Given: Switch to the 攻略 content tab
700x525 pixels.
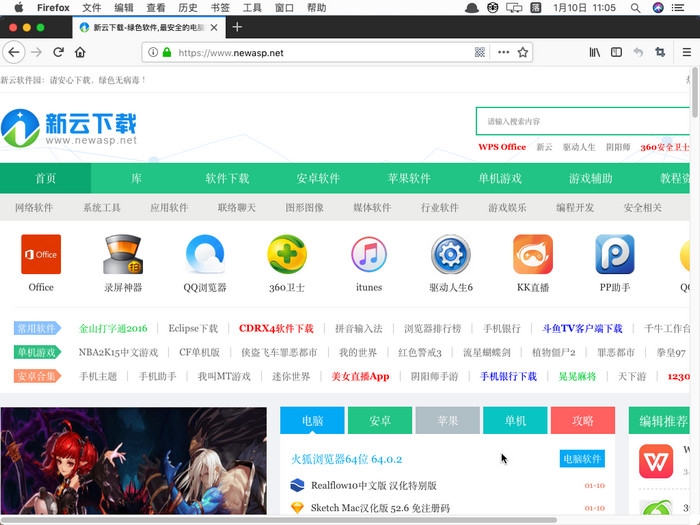Looking at the screenshot, I should pyautogui.click(x=583, y=420).
